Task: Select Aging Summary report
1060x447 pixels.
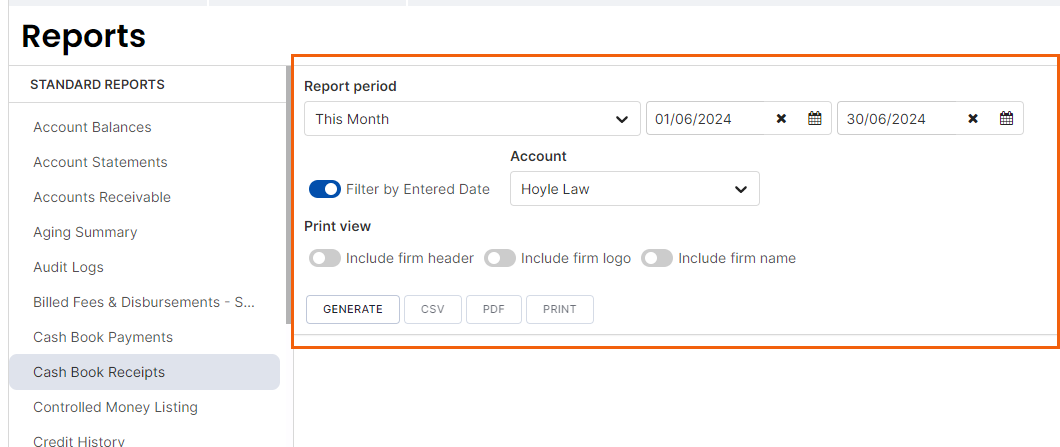Action: (x=85, y=232)
